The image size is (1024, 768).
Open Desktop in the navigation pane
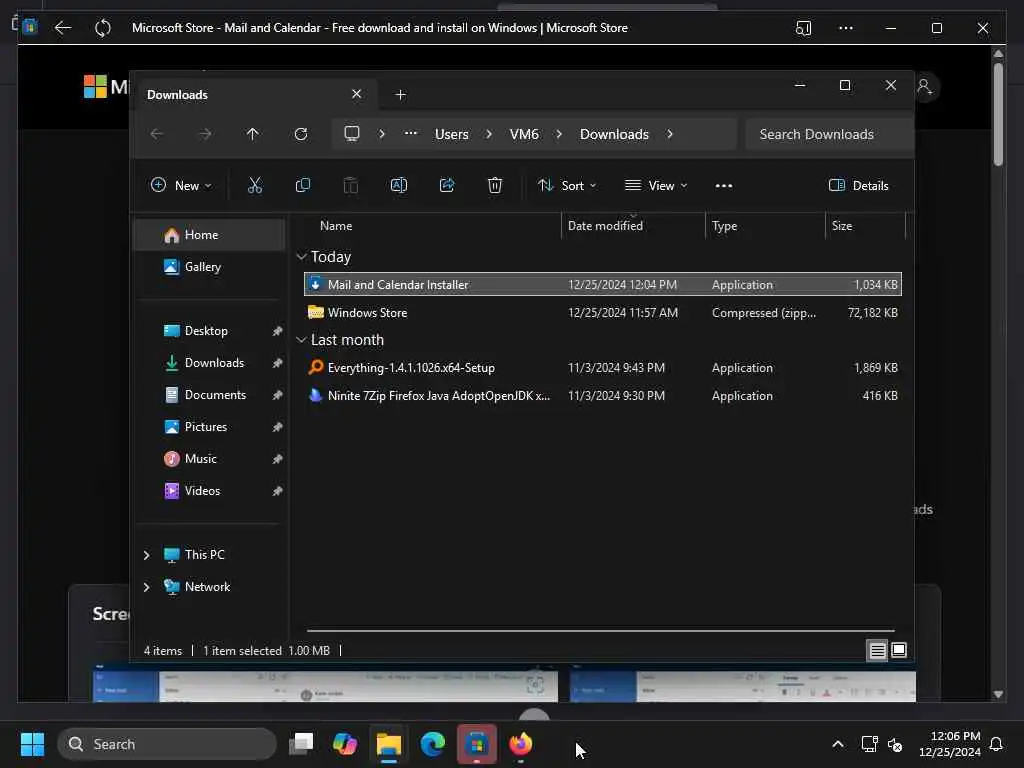209,331
